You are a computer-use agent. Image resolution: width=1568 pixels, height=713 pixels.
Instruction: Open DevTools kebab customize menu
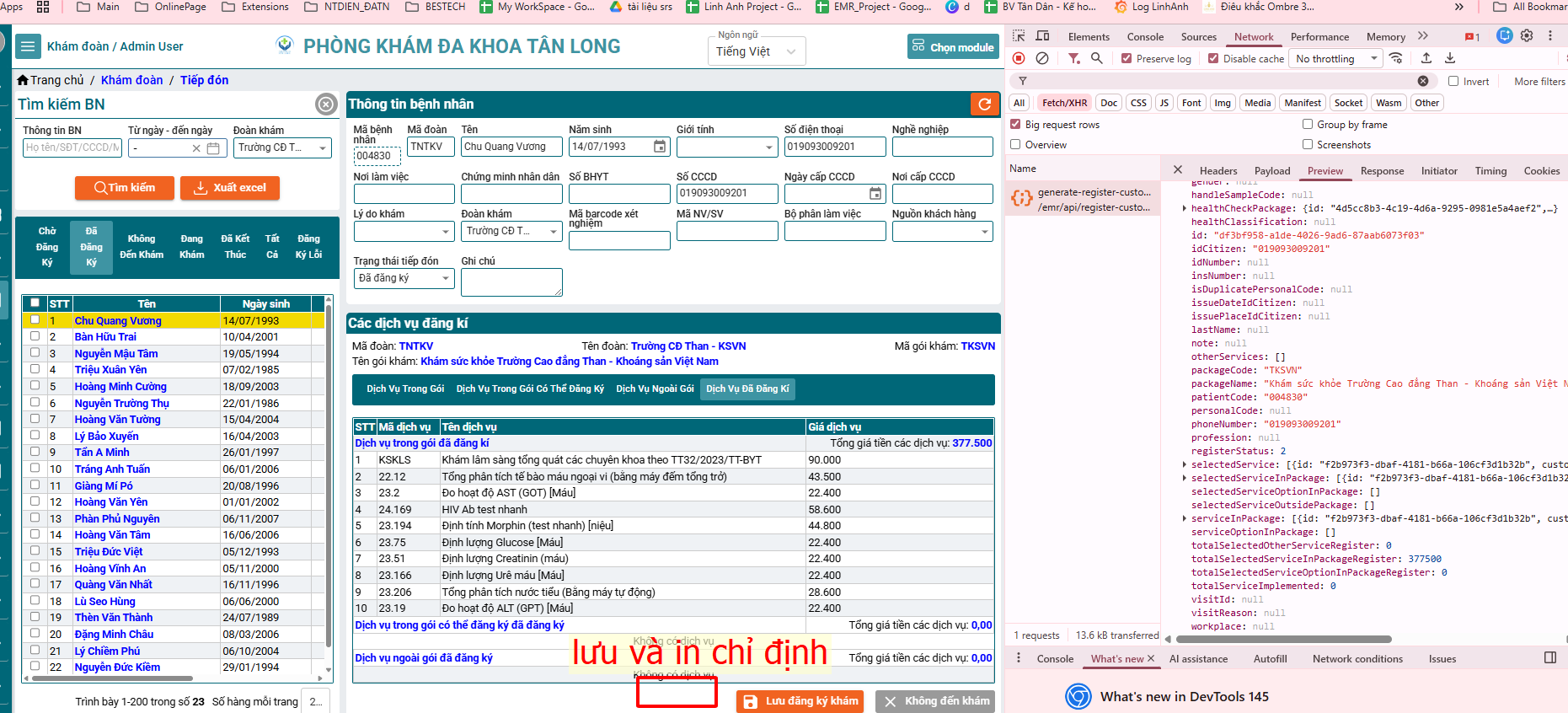tap(1549, 35)
